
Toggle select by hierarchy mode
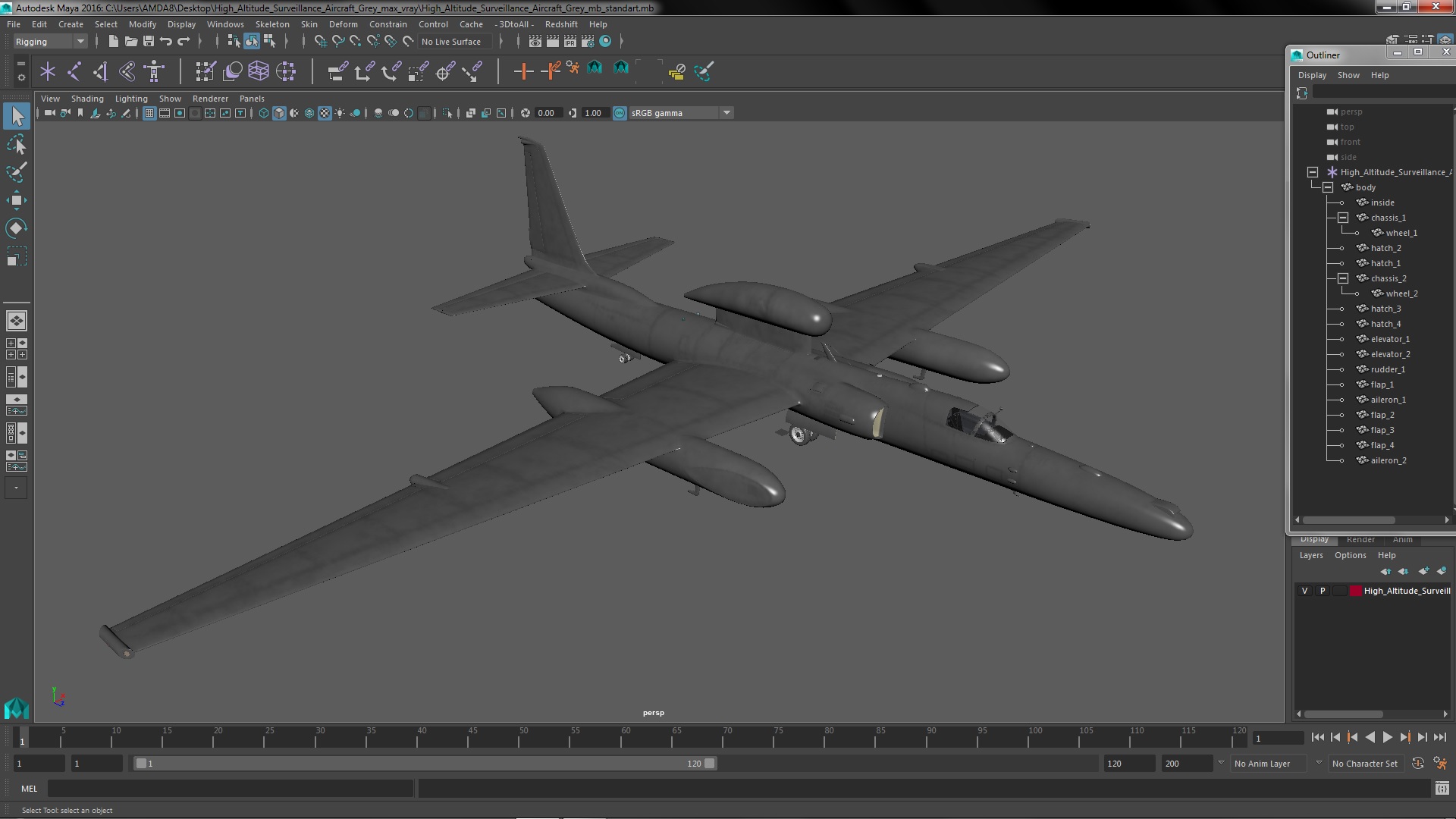234,42
